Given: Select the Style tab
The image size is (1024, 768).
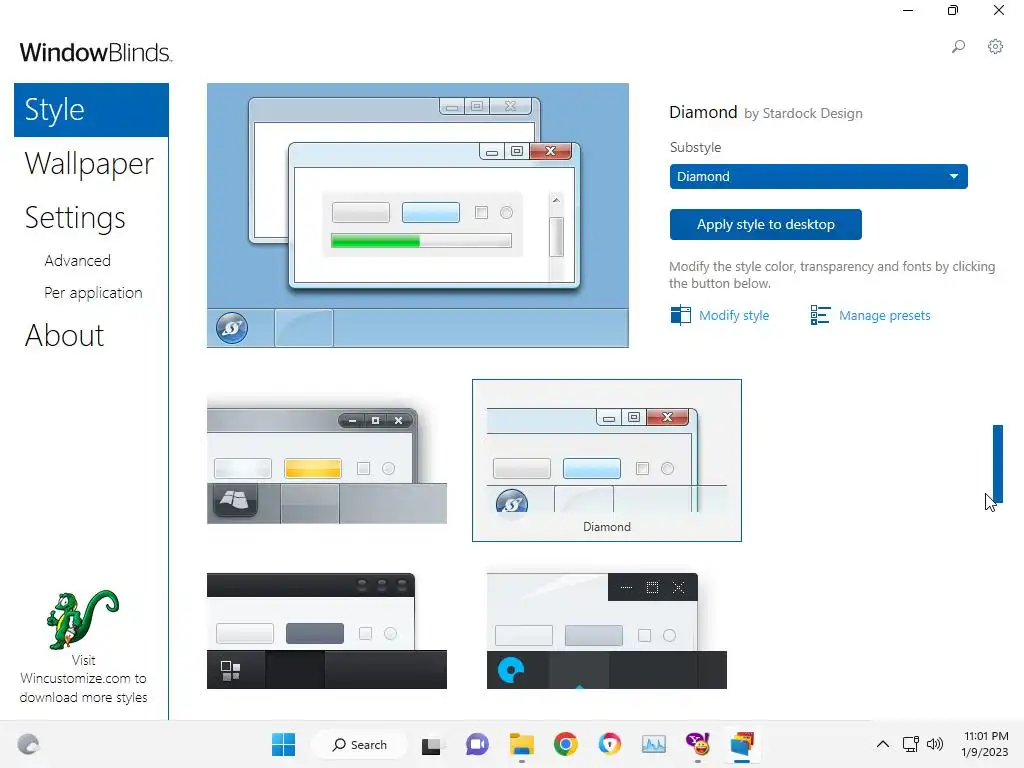Looking at the screenshot, I should point(91,110).
